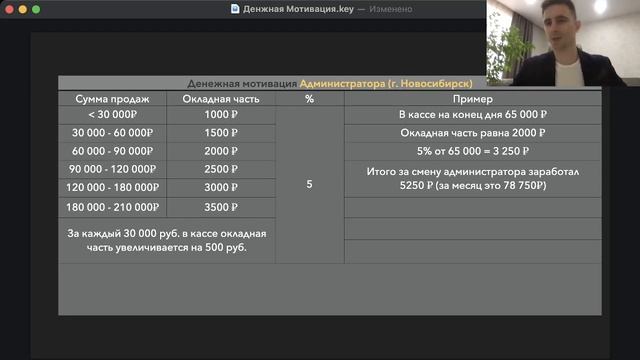The width and height of the screenshot is (640, 360).
Task: Select cell 60 000 - 90 000₽
Action: click(112, 151)
